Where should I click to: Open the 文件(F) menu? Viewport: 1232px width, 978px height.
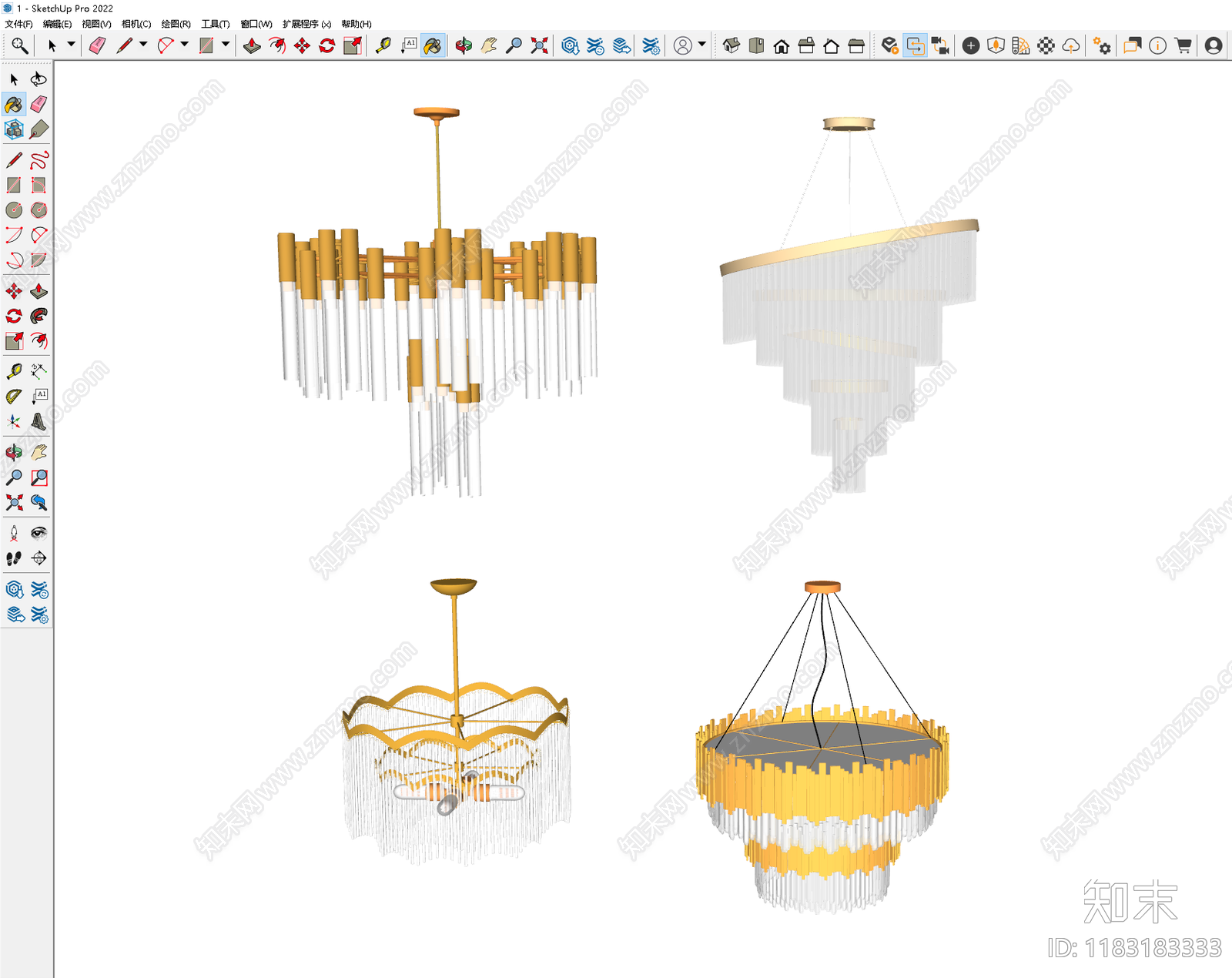pos(18,24)
